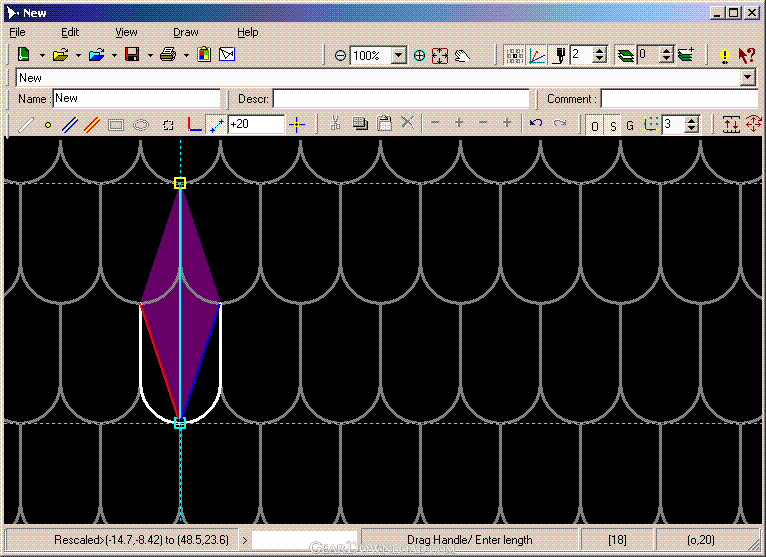Screen dimensions: 766x557
Task: Click the blue Undo arrow
Action: (x=535, y=123)
